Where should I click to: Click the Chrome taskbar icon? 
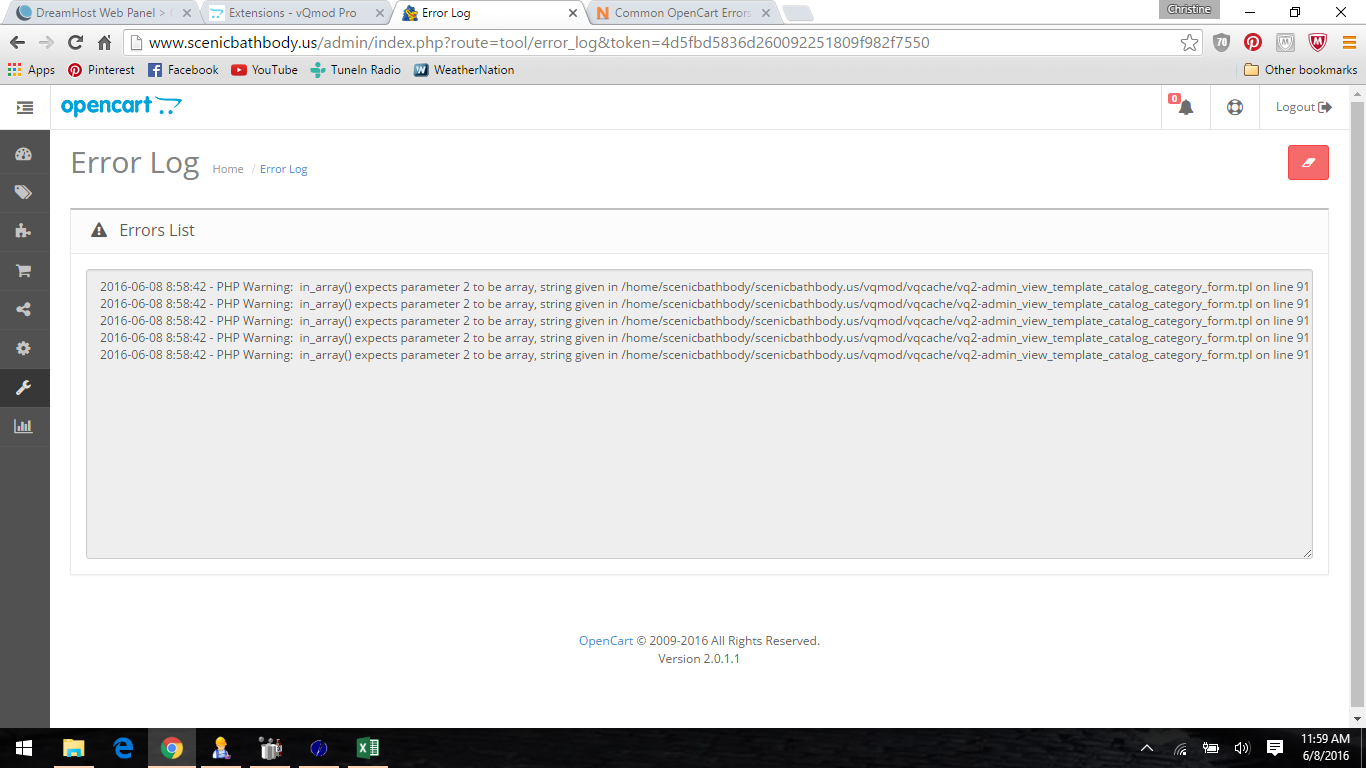(x=172, y=748)
